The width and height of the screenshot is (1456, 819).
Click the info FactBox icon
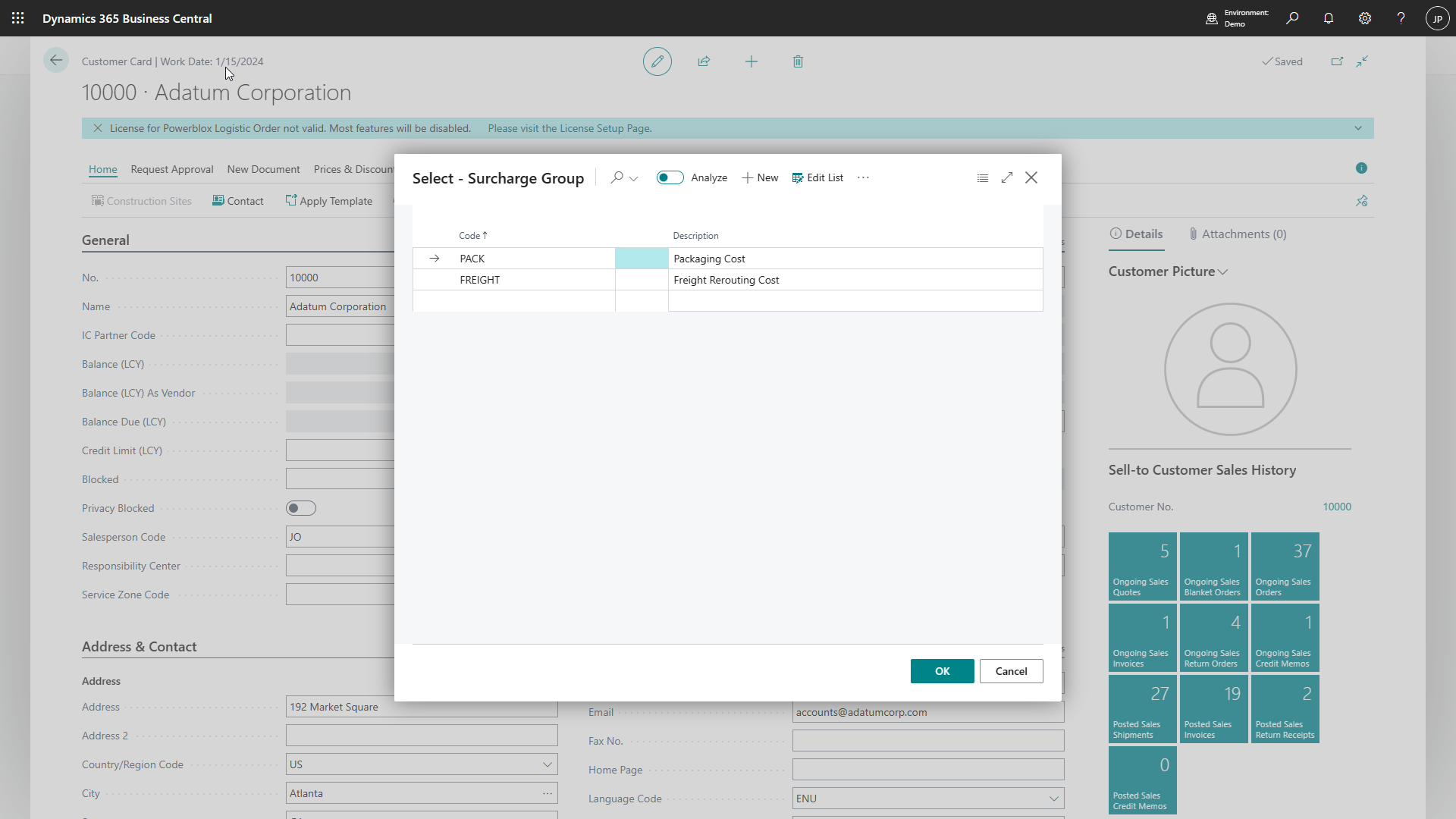[1362, 168]
